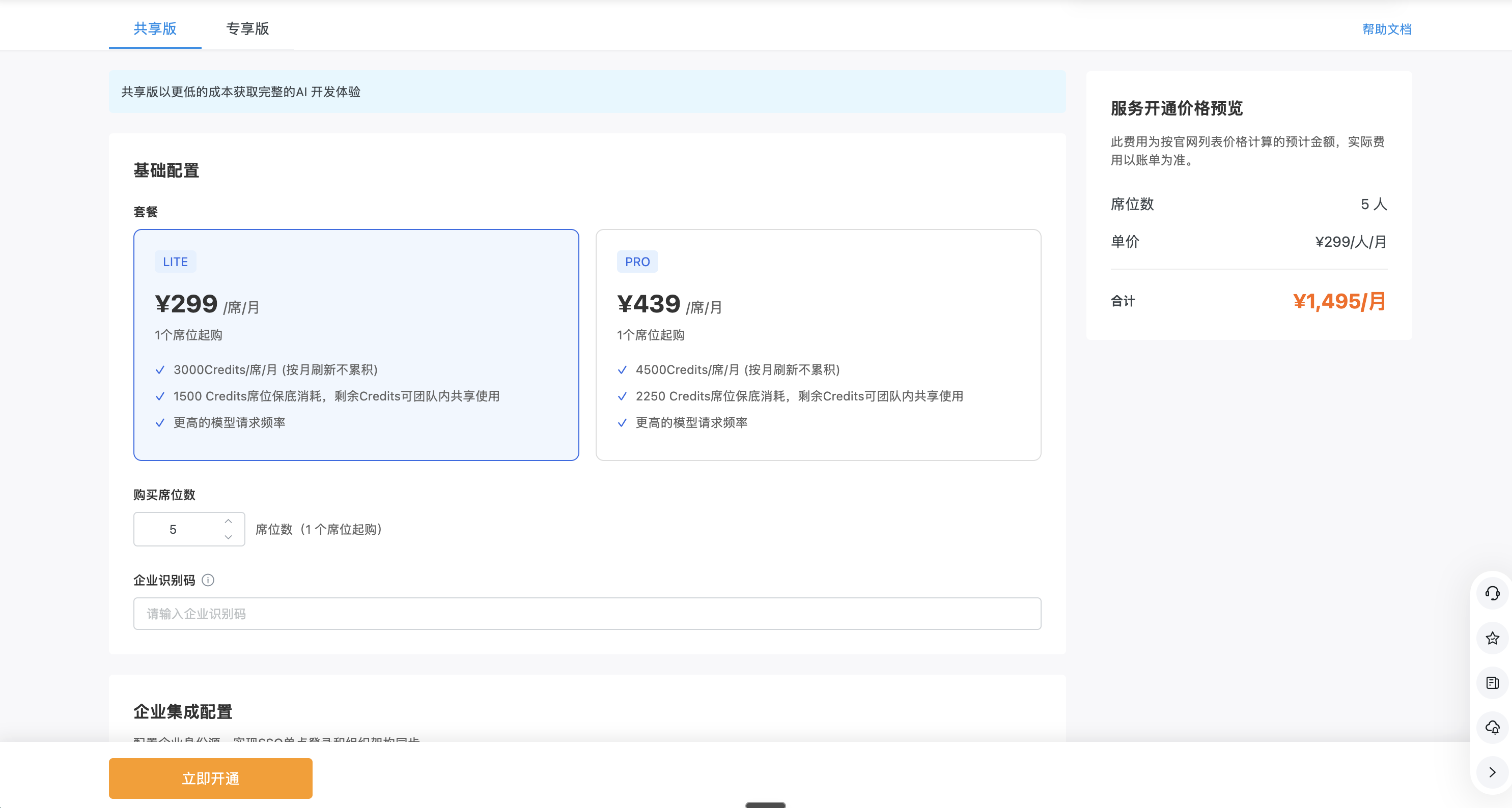Image resolution: width=1512 pixels, height=808 pixels.
Task: Collapse the floating sidebar with right chevron
Action: pos(1492,772)
